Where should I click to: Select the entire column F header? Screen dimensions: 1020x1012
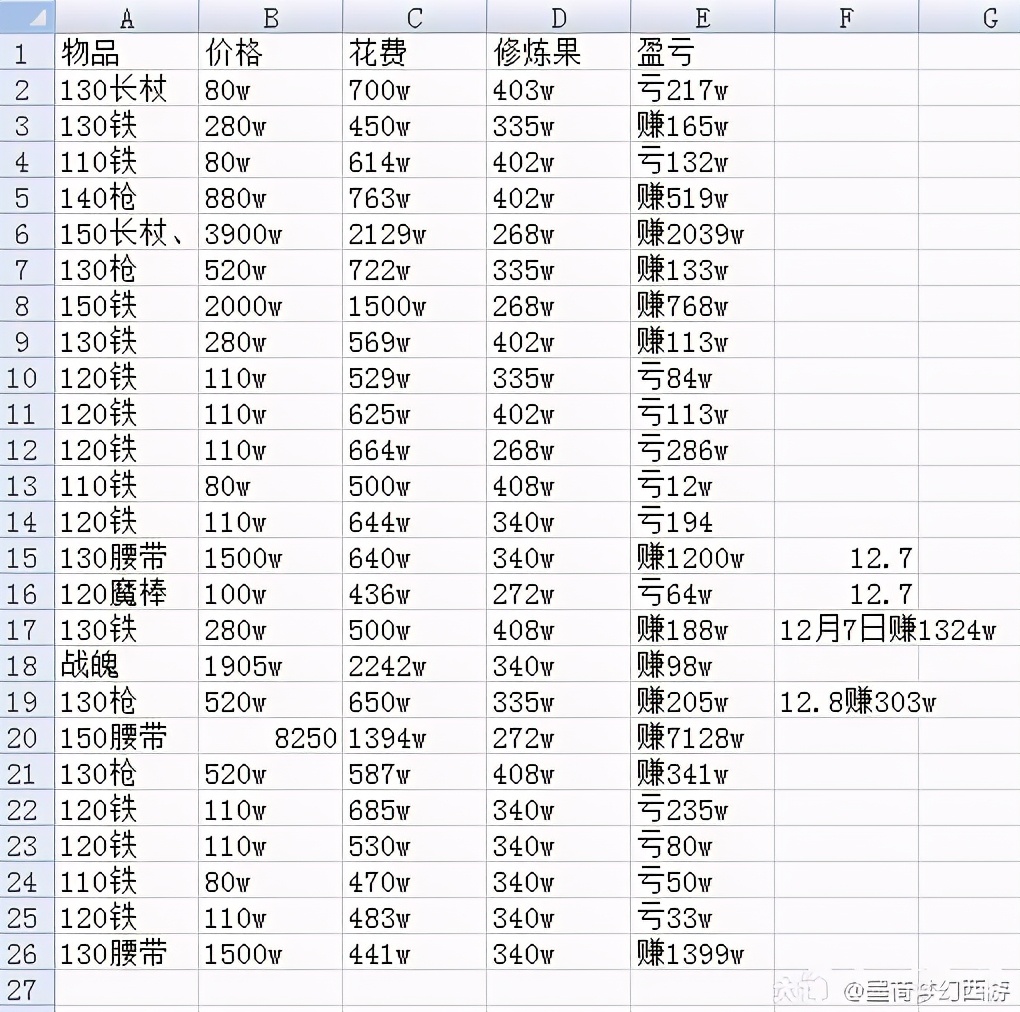(845, 17)
